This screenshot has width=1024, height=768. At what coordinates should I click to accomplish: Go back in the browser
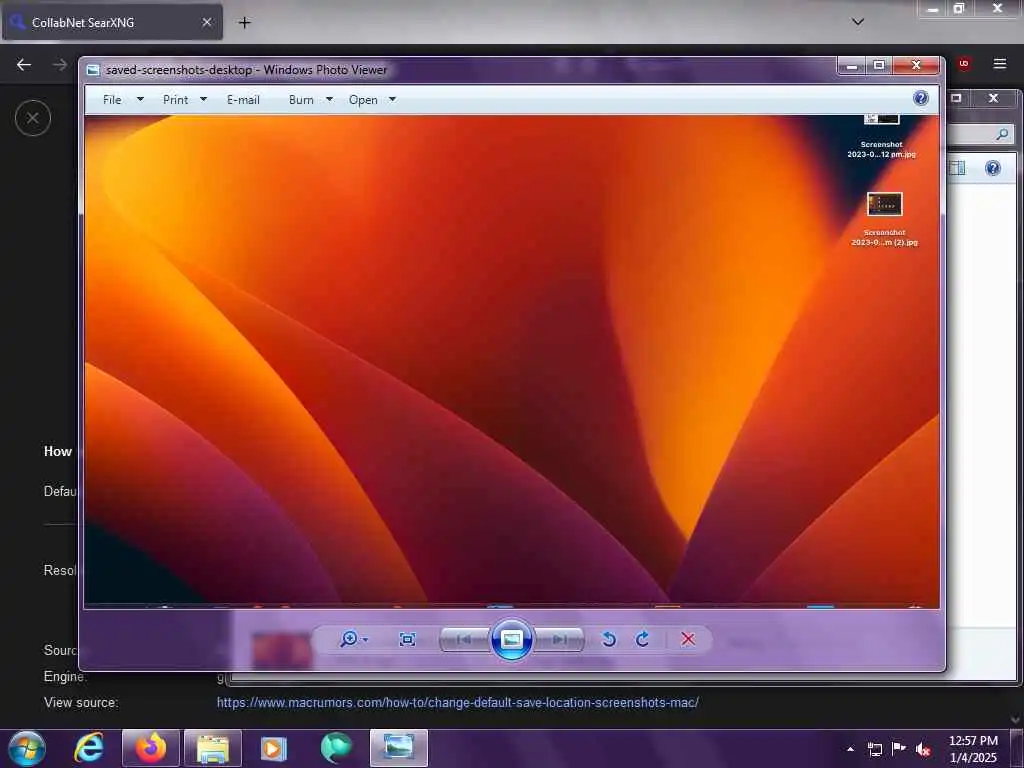[24, 65]
